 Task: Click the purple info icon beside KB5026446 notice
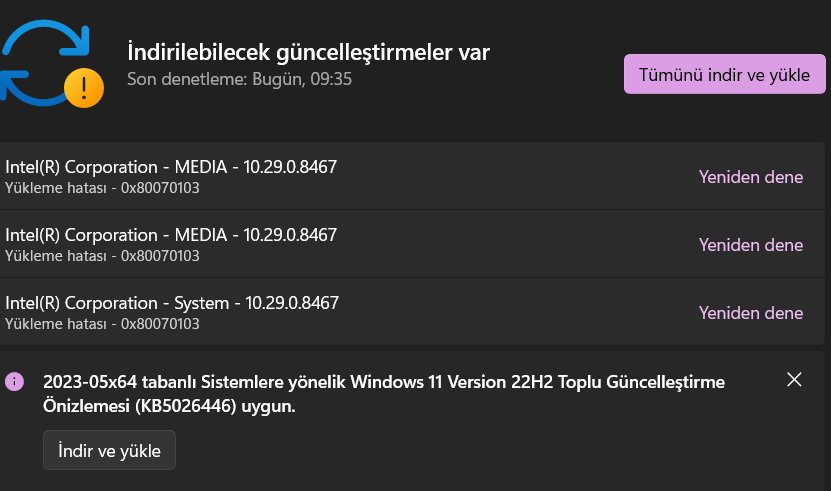(x=14, y=381)
